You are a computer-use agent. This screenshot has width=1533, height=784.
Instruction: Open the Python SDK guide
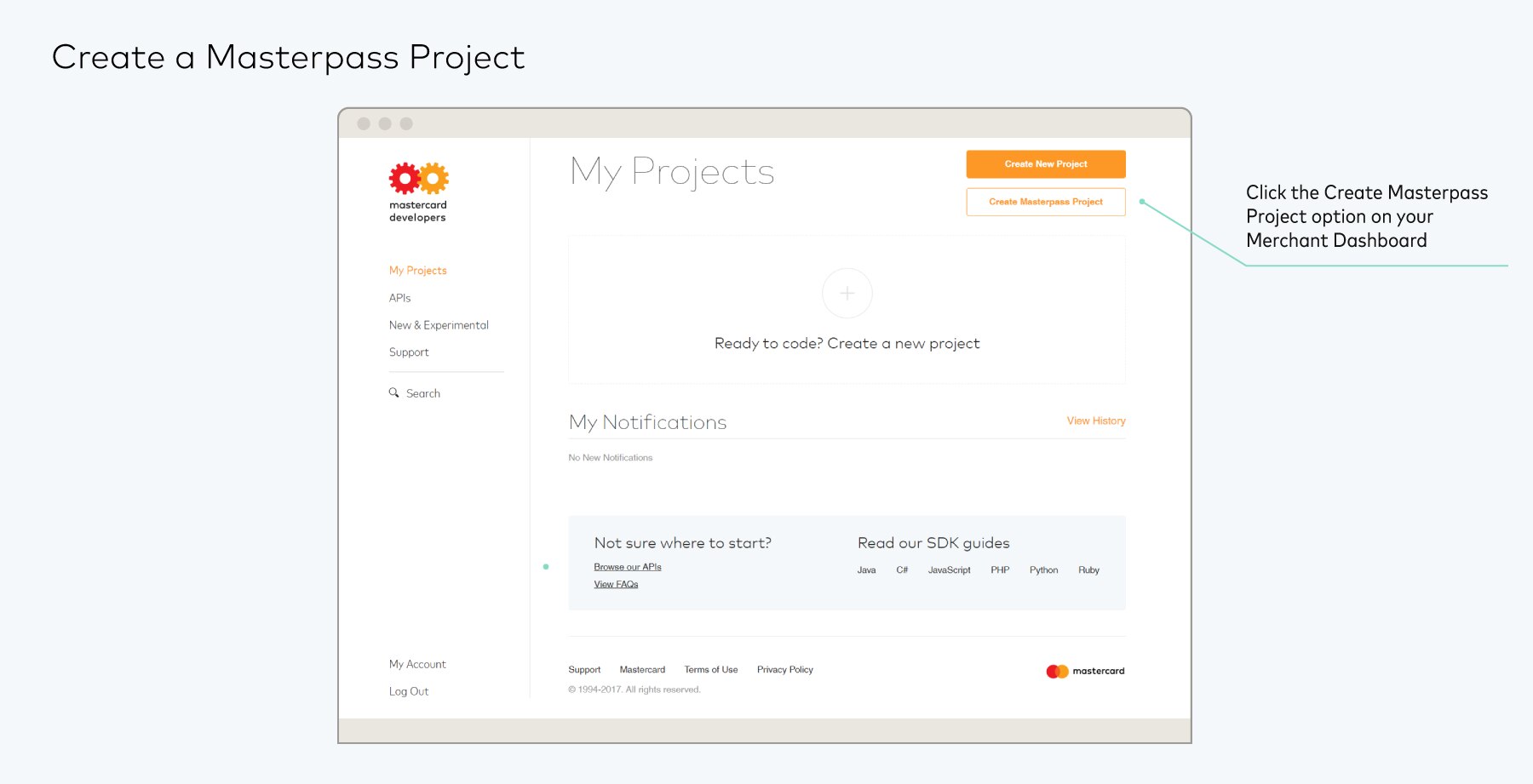(1043, 570)
